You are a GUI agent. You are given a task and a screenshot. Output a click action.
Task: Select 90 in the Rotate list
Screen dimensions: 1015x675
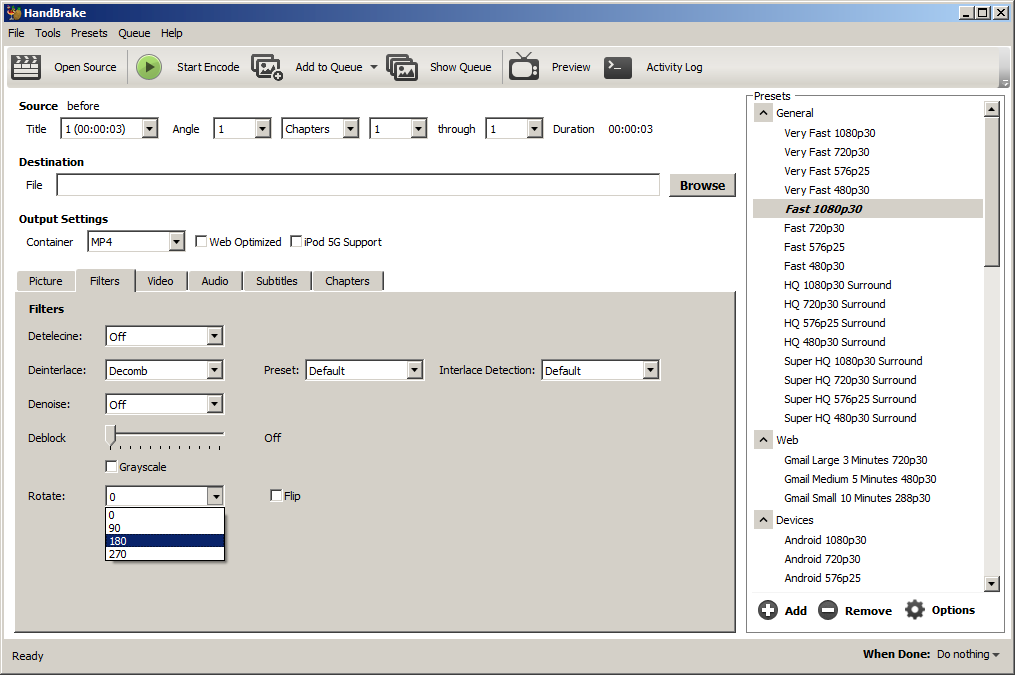(x=165, y=528)
